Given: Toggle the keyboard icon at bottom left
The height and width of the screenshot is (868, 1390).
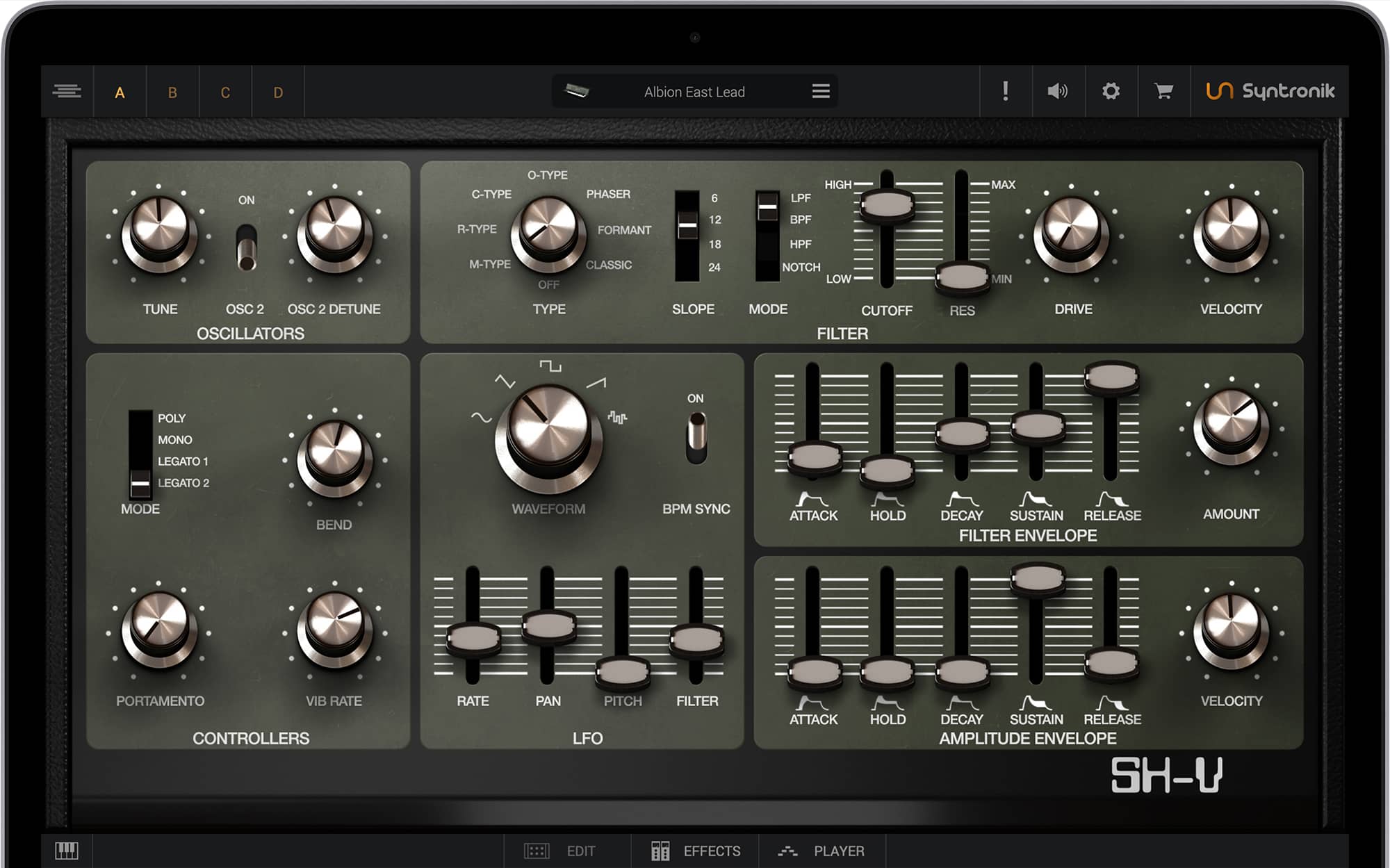Looking at the screenshot, I should pyautogui.click(x=67, y=850).
